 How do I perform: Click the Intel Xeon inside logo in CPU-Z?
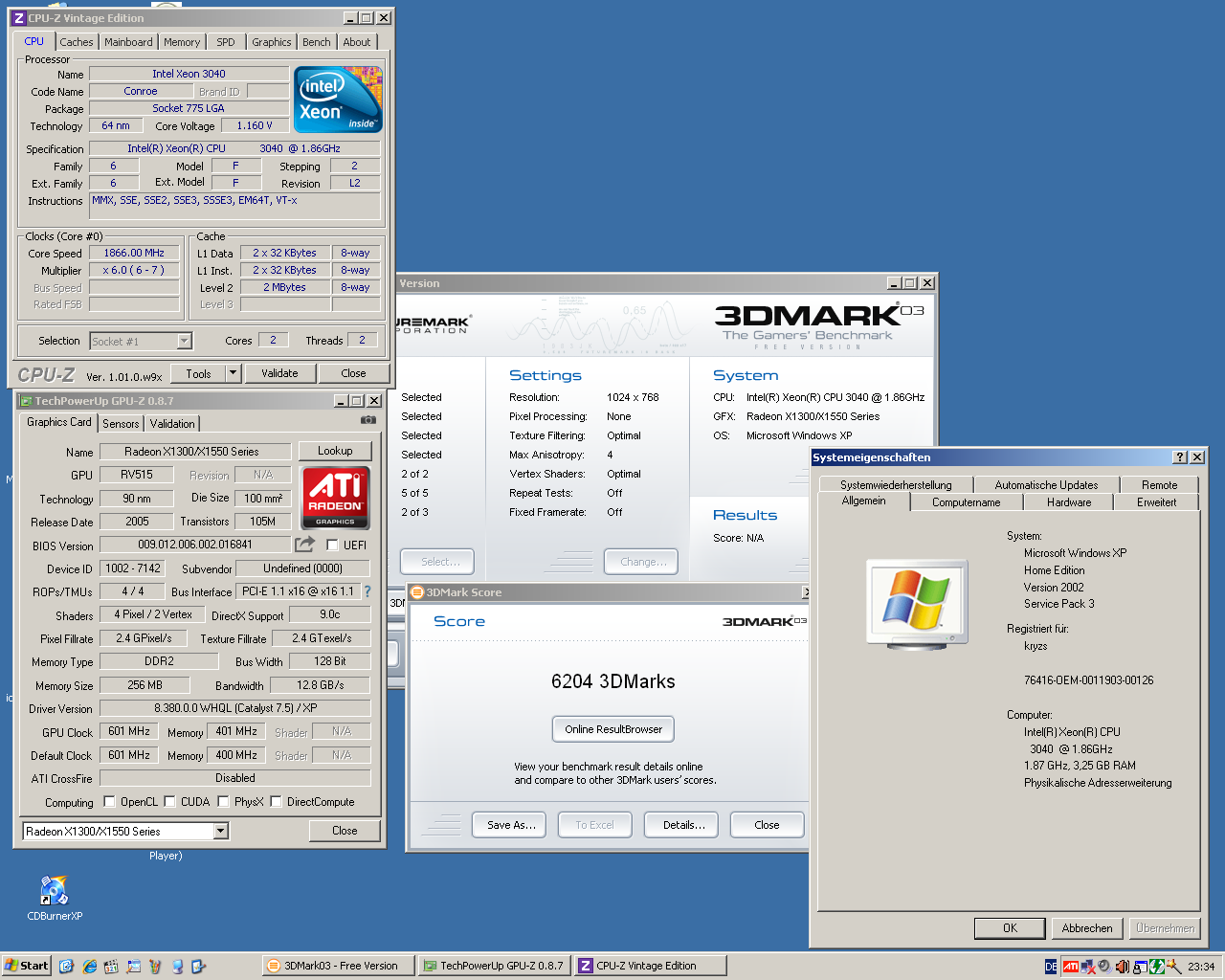338,100
